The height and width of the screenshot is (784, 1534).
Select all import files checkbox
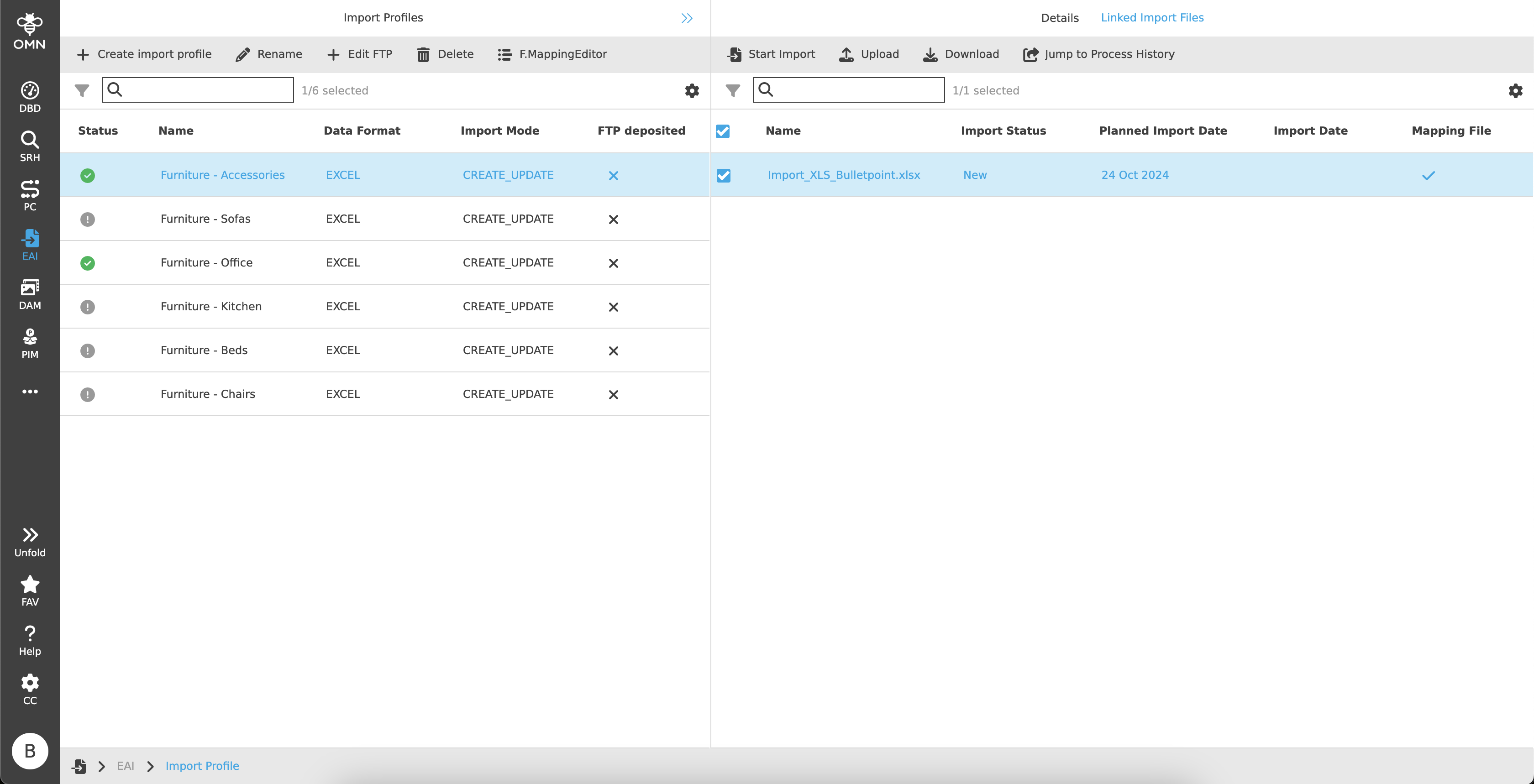pyautogui.click(x=723, y=131)
